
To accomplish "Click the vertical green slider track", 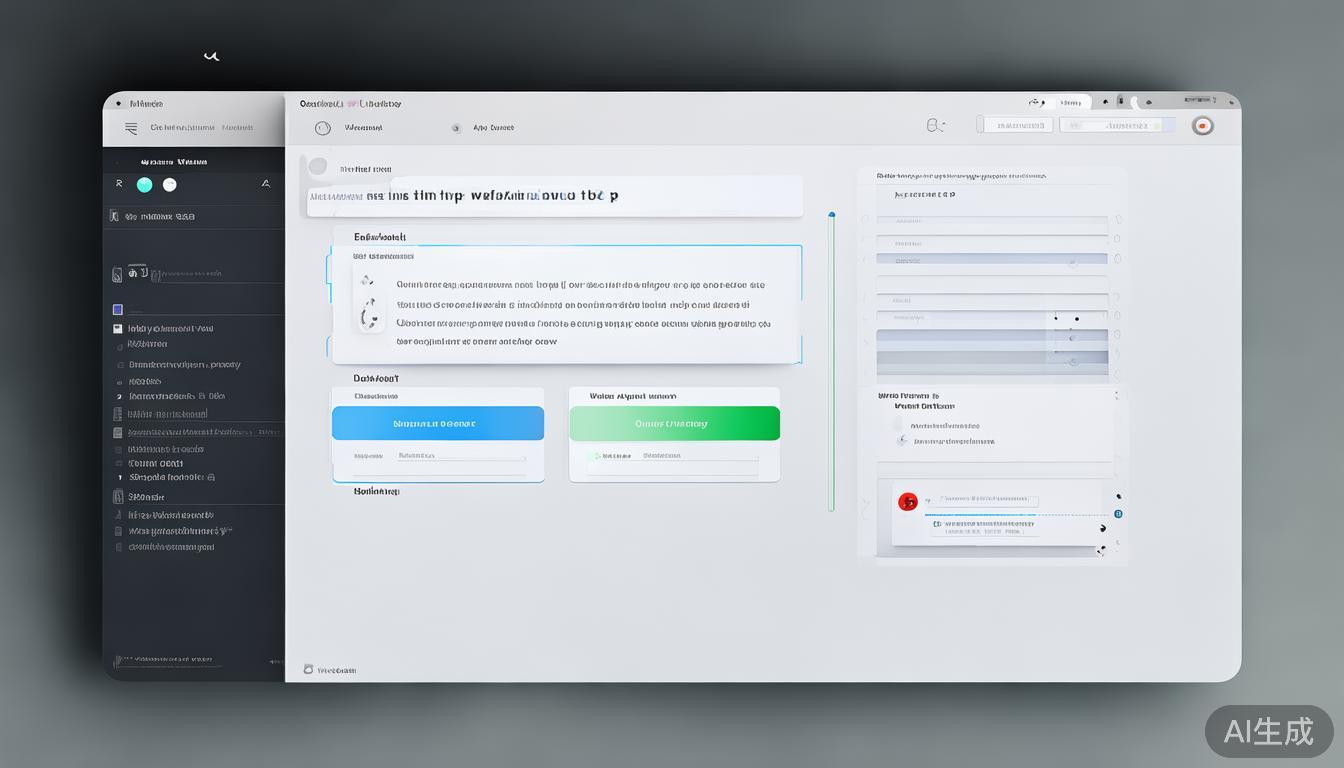I will click(831, 360).
